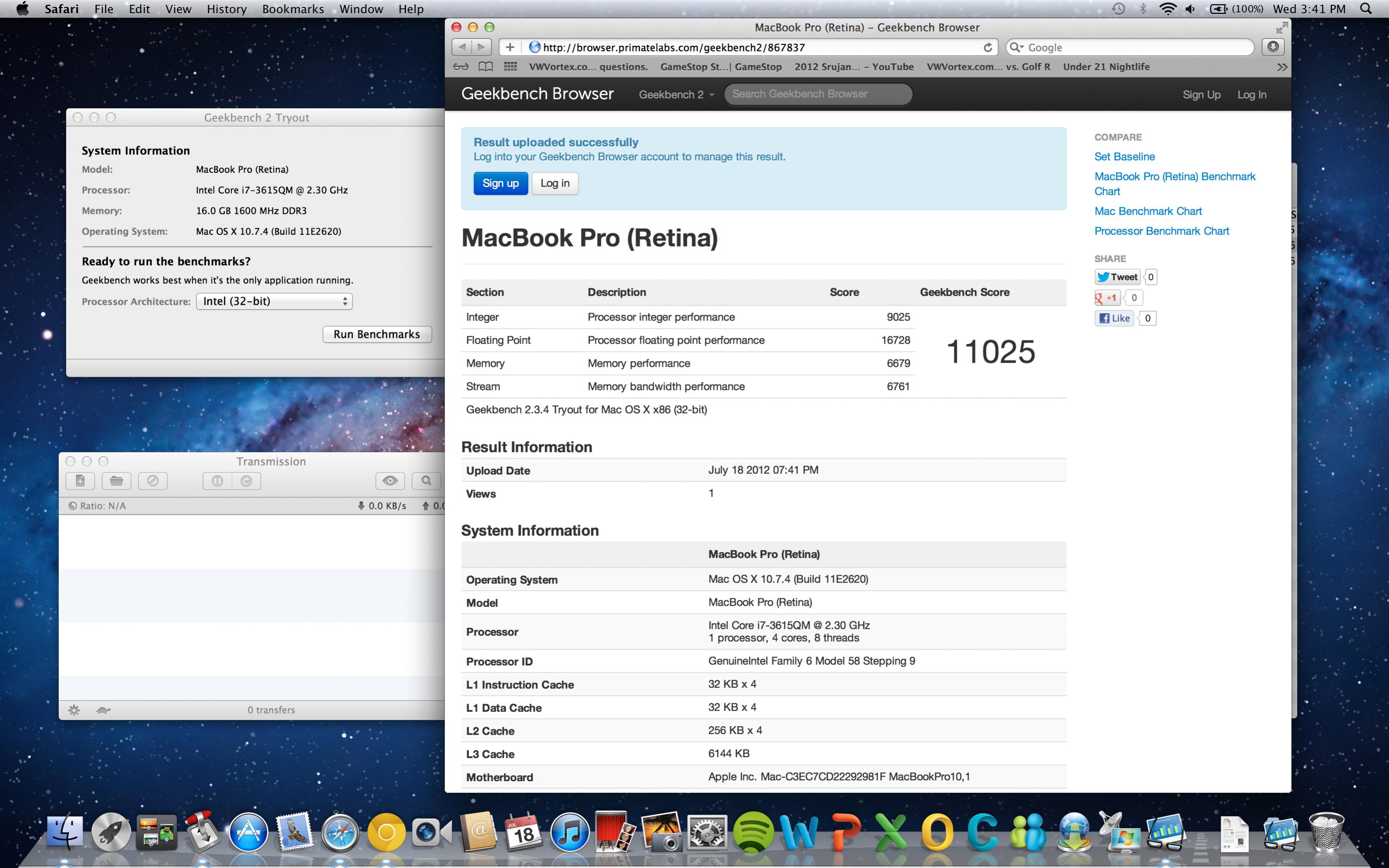
Task: Open View menu
Action: coord(178,9)
